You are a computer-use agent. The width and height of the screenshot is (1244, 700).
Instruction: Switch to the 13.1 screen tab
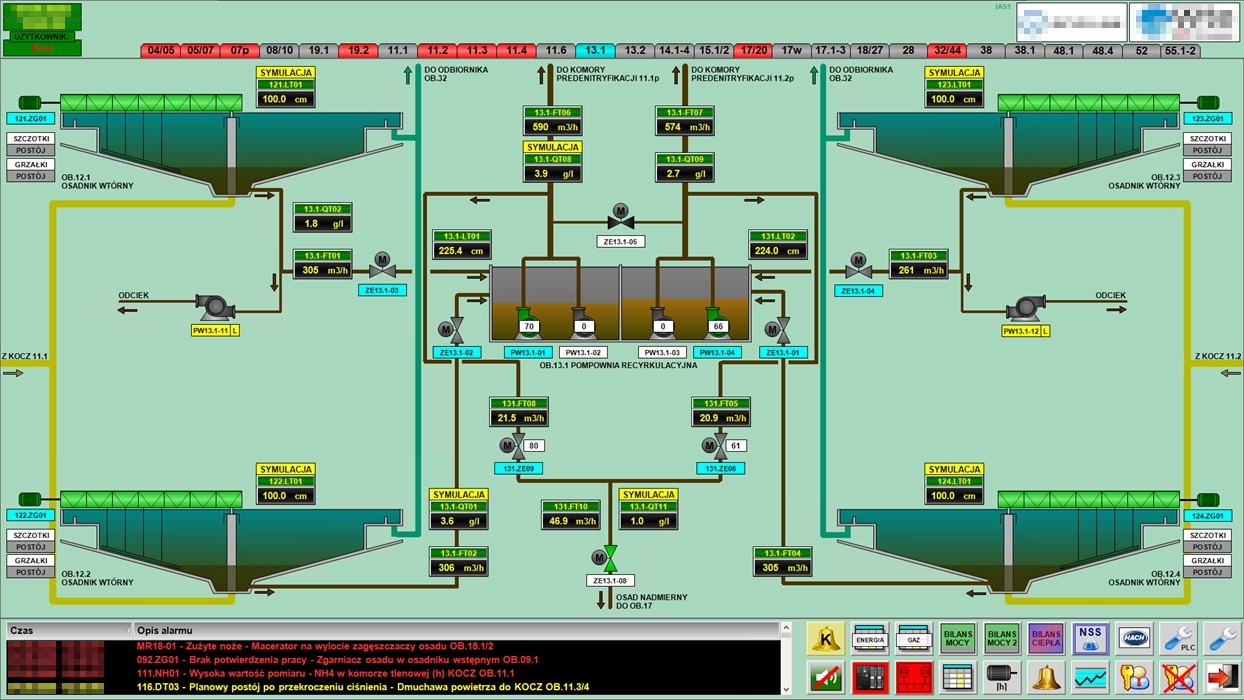point(595,50)
